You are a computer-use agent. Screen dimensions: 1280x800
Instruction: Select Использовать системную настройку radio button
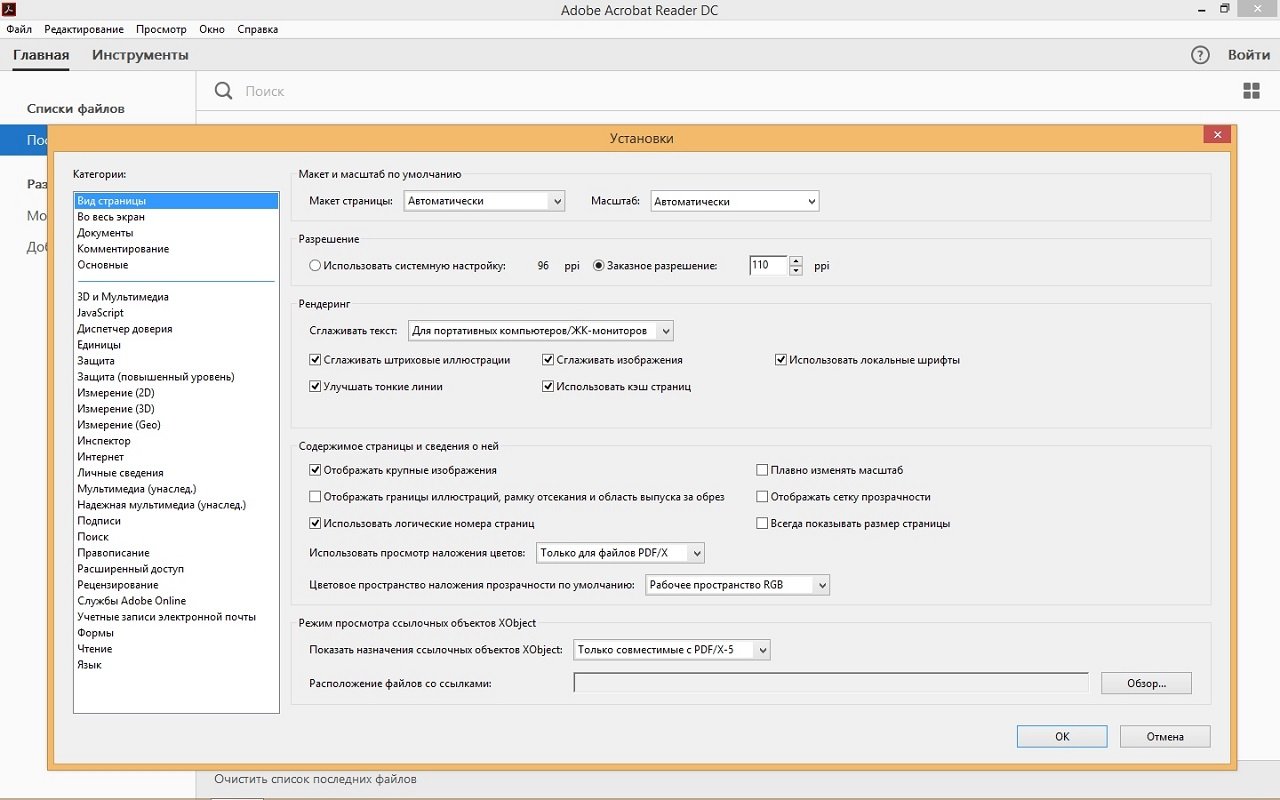316,266
